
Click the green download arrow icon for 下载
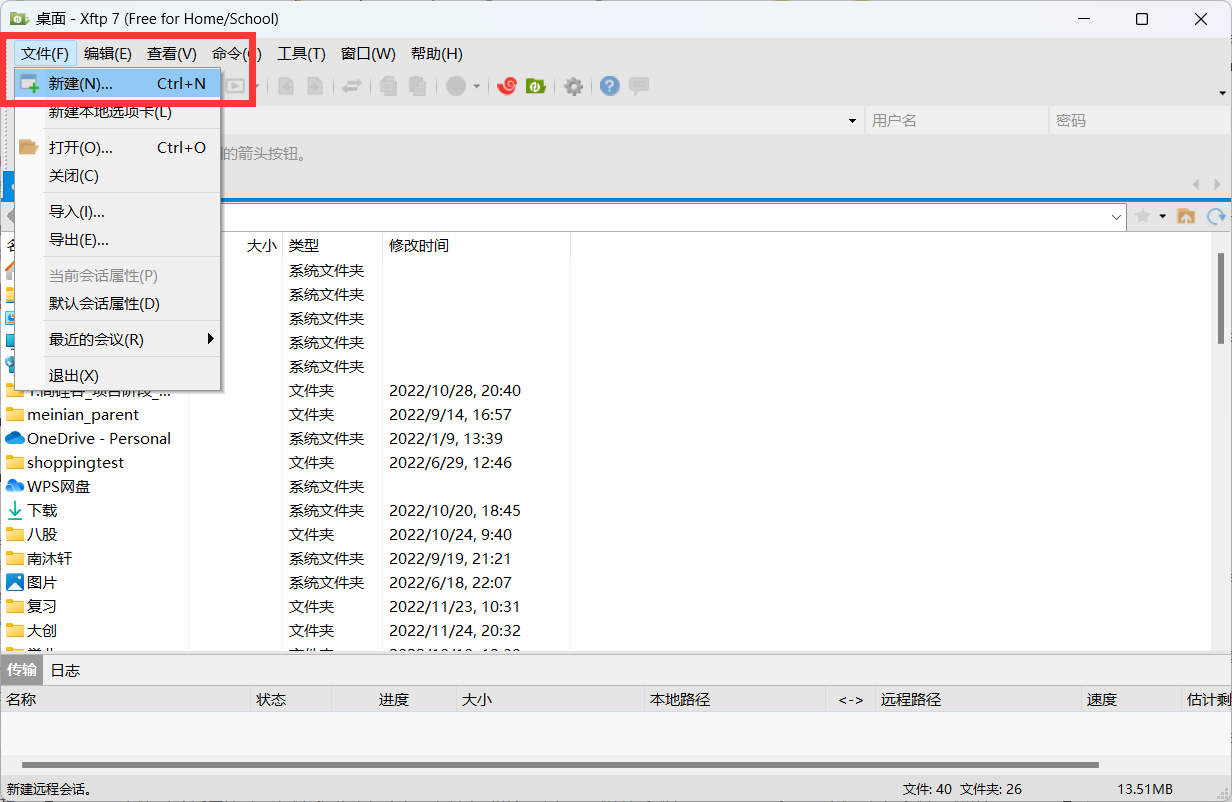(14, 510)
